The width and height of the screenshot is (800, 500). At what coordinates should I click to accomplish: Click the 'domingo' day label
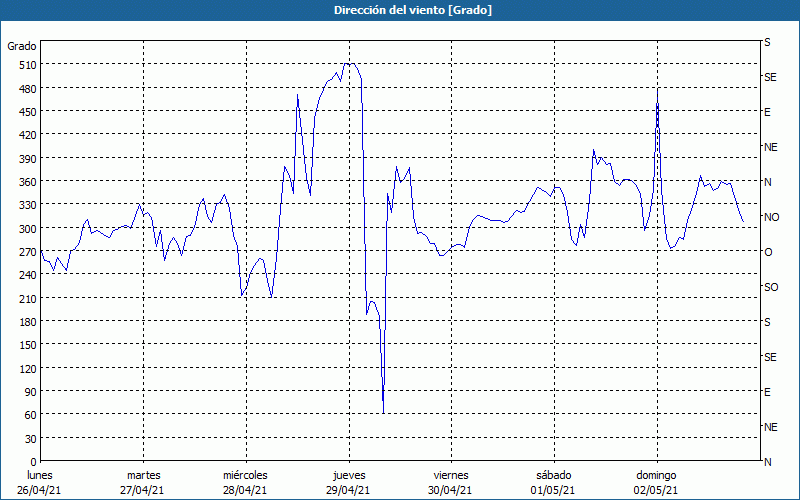pyautogui.click(x=656, y=475)
